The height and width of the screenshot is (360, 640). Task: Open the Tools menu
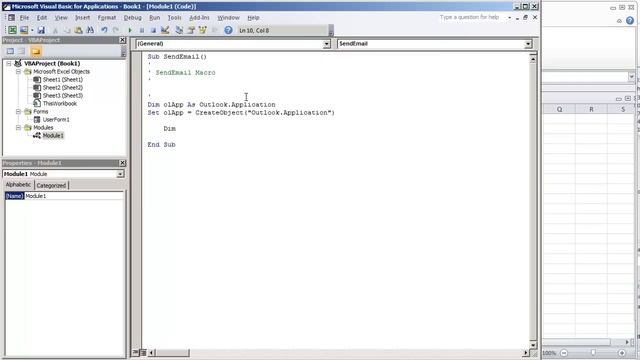174,18
